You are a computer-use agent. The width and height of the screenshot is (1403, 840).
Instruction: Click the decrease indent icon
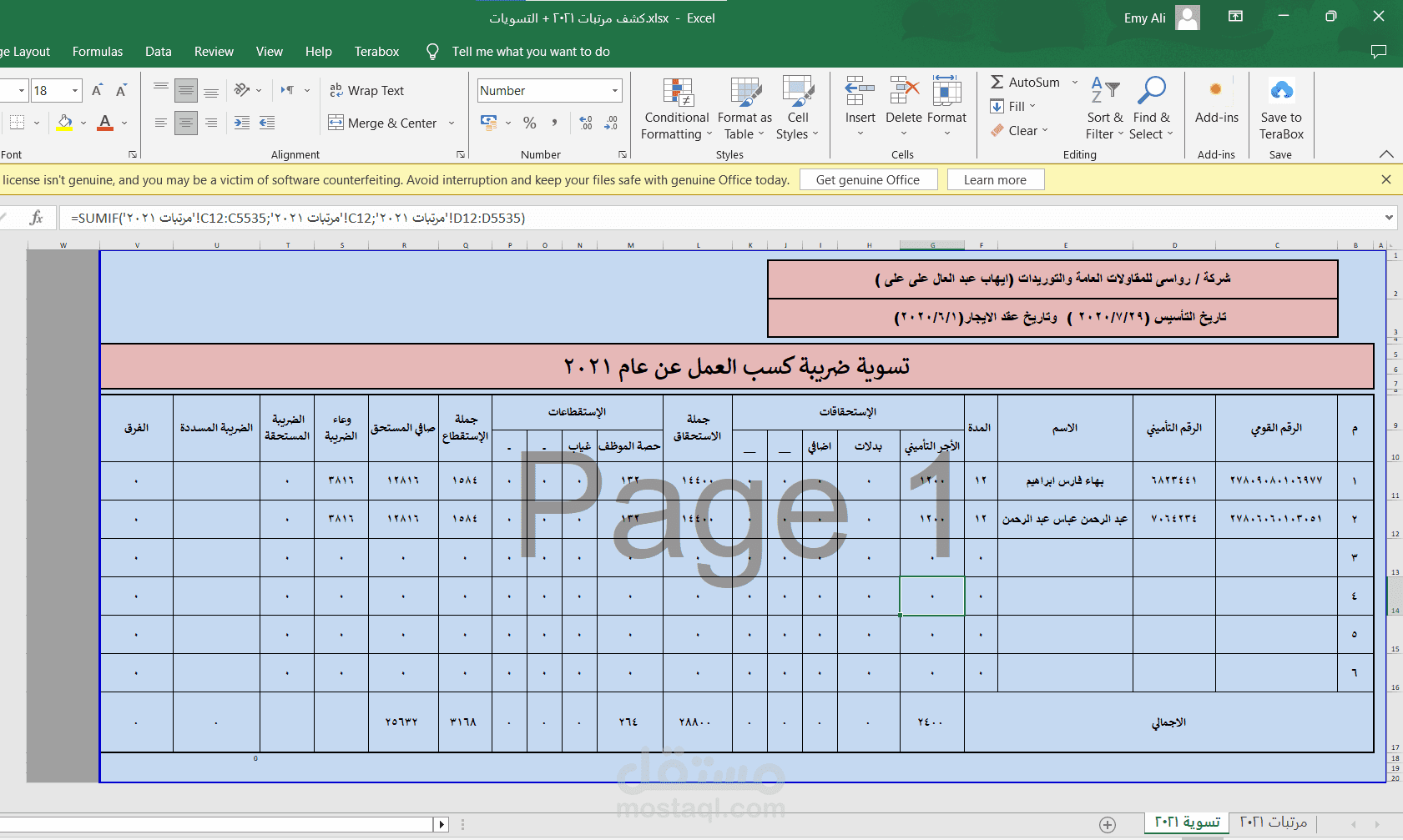coord(242,123)
